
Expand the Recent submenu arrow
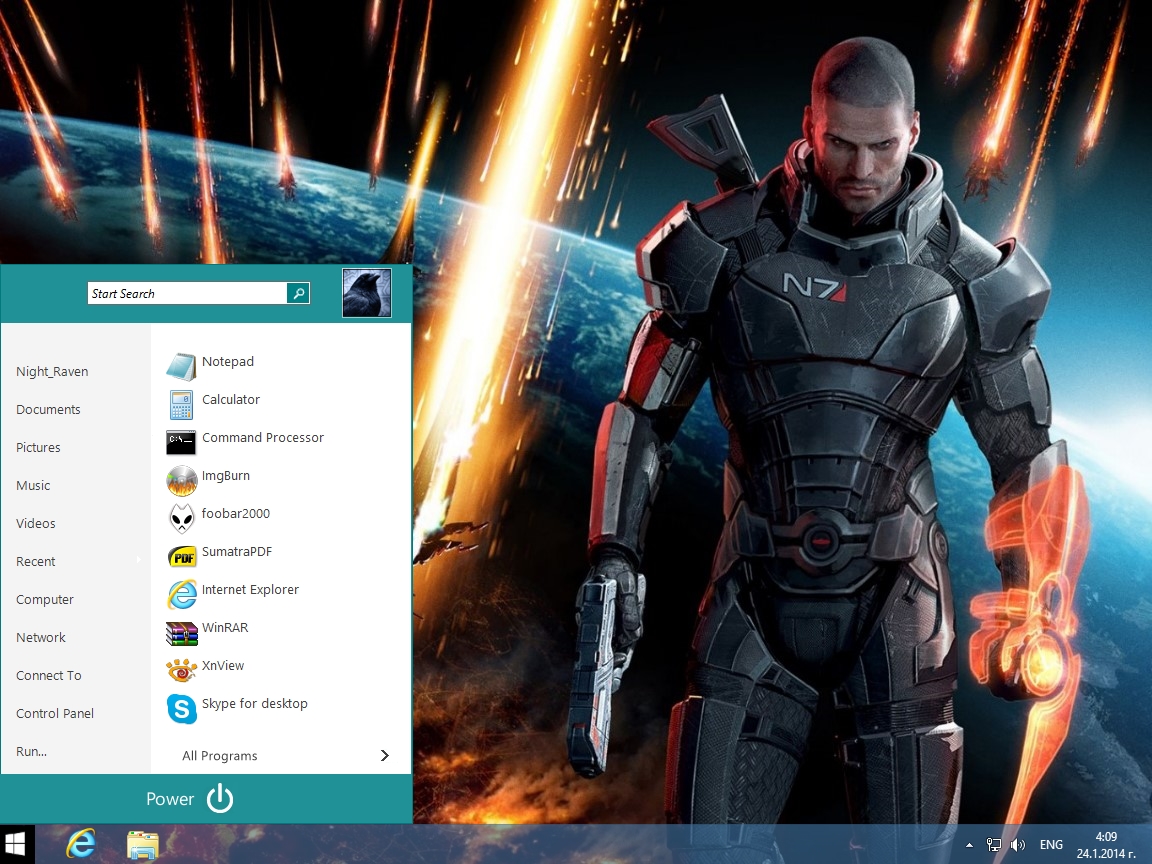(139, 561)
